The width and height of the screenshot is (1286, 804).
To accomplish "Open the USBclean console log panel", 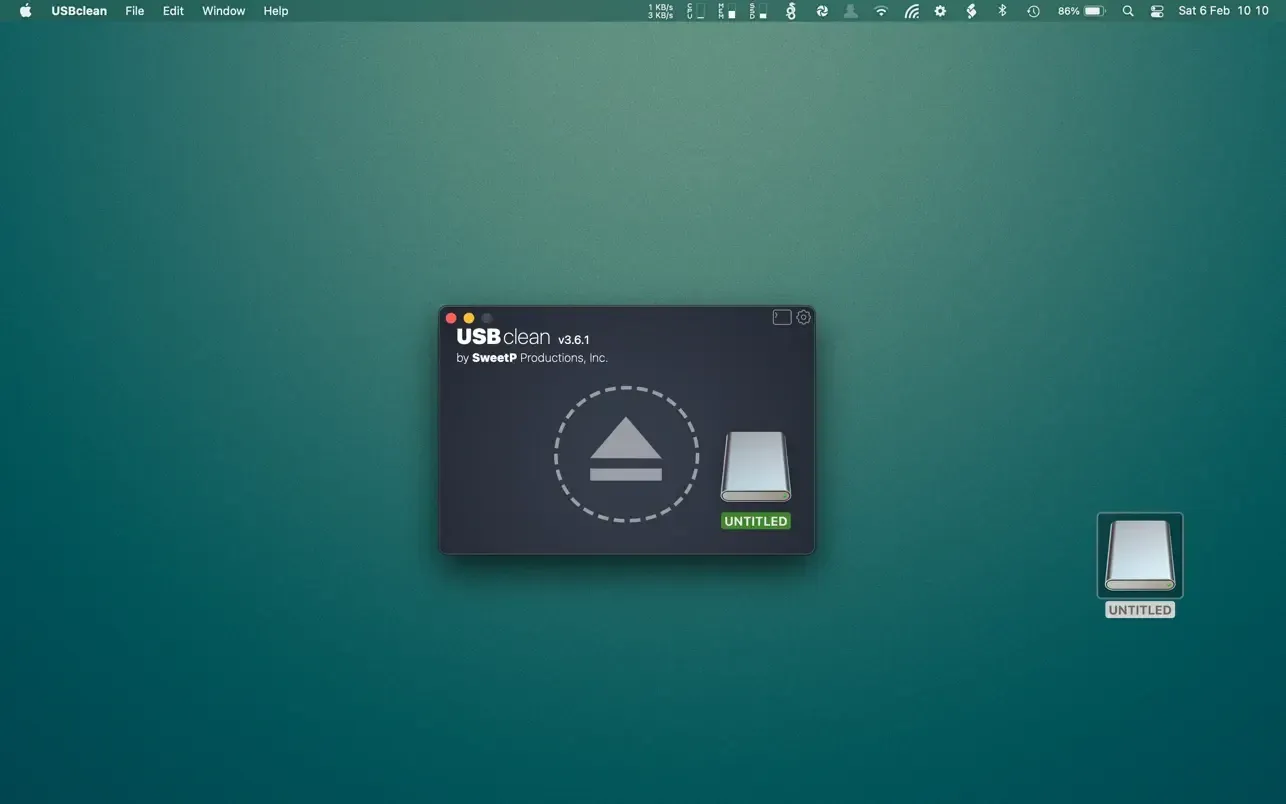I will (781, 316).
